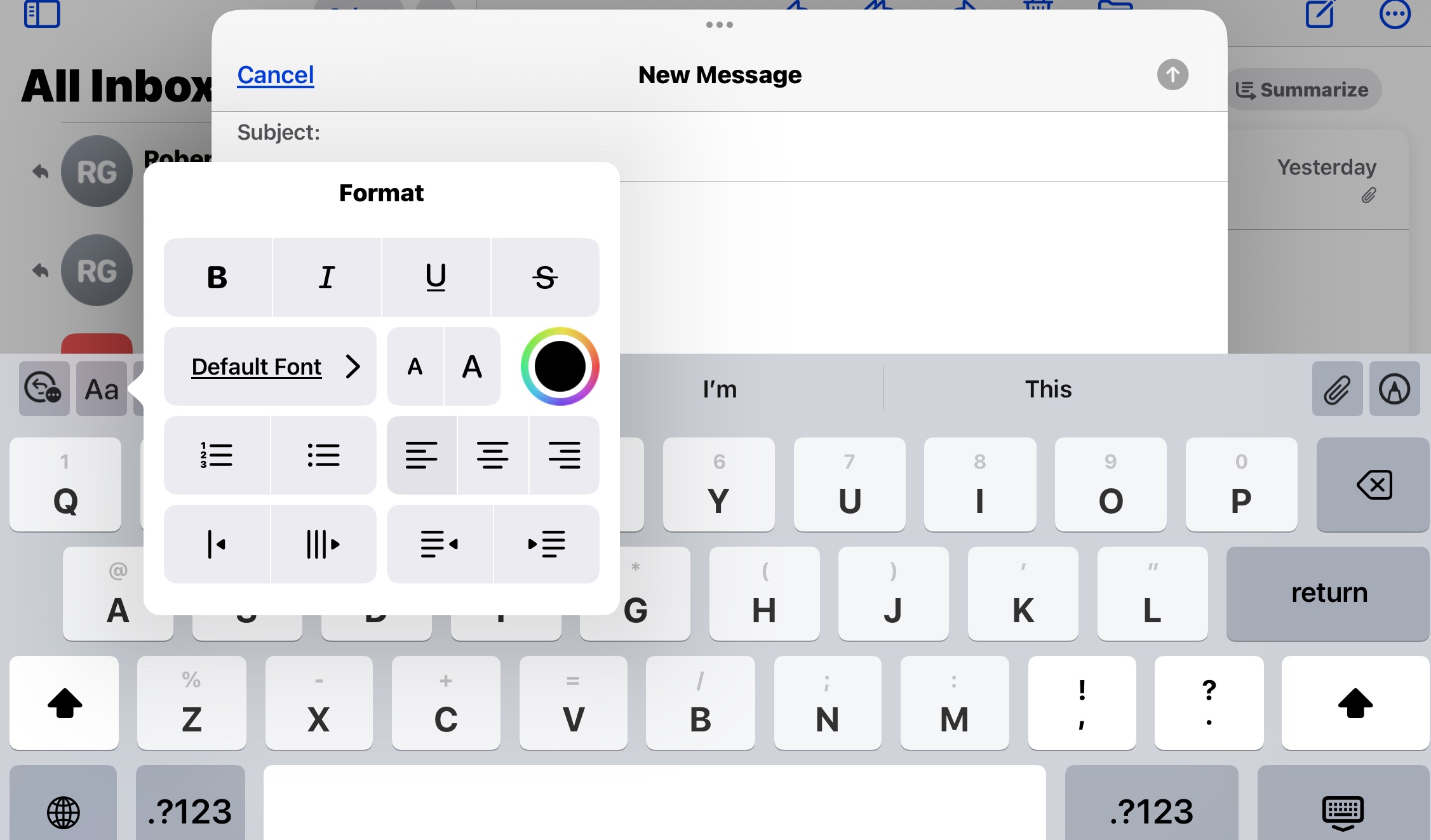Cancel the new message
Image resolution: width=1431 pixels, height=840 pixels.
coord(275,75)
